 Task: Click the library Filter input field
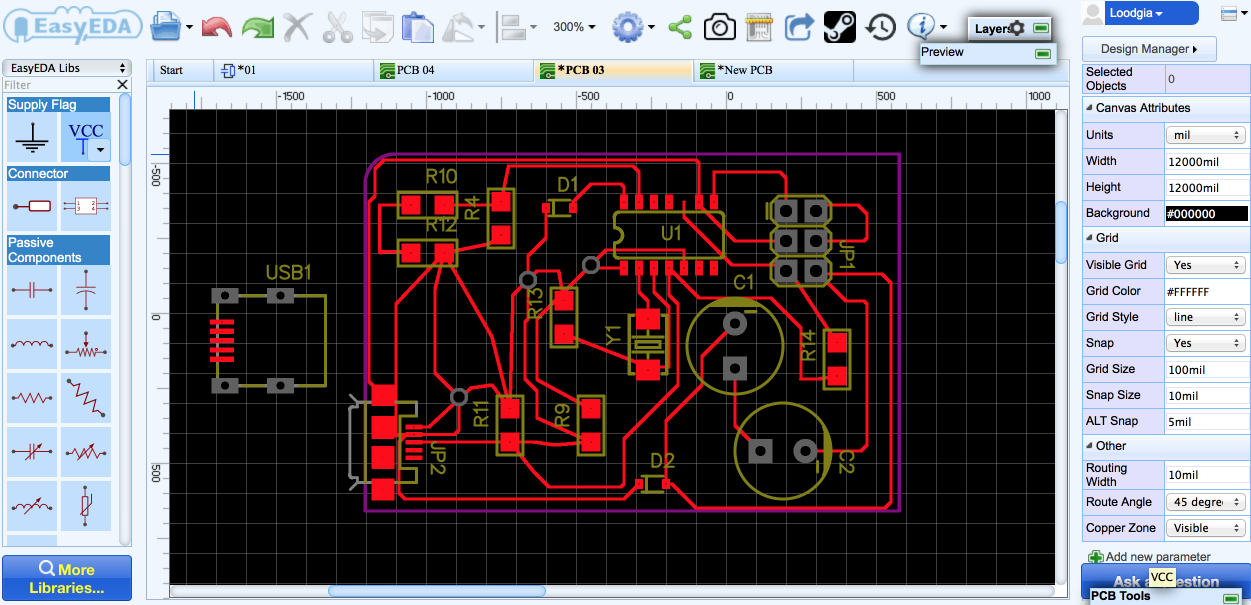pyautogui.click(x=59, y=85)
